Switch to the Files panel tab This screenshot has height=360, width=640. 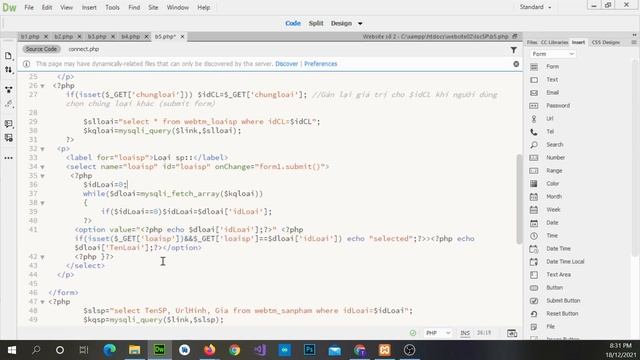(x=532, y=42)
